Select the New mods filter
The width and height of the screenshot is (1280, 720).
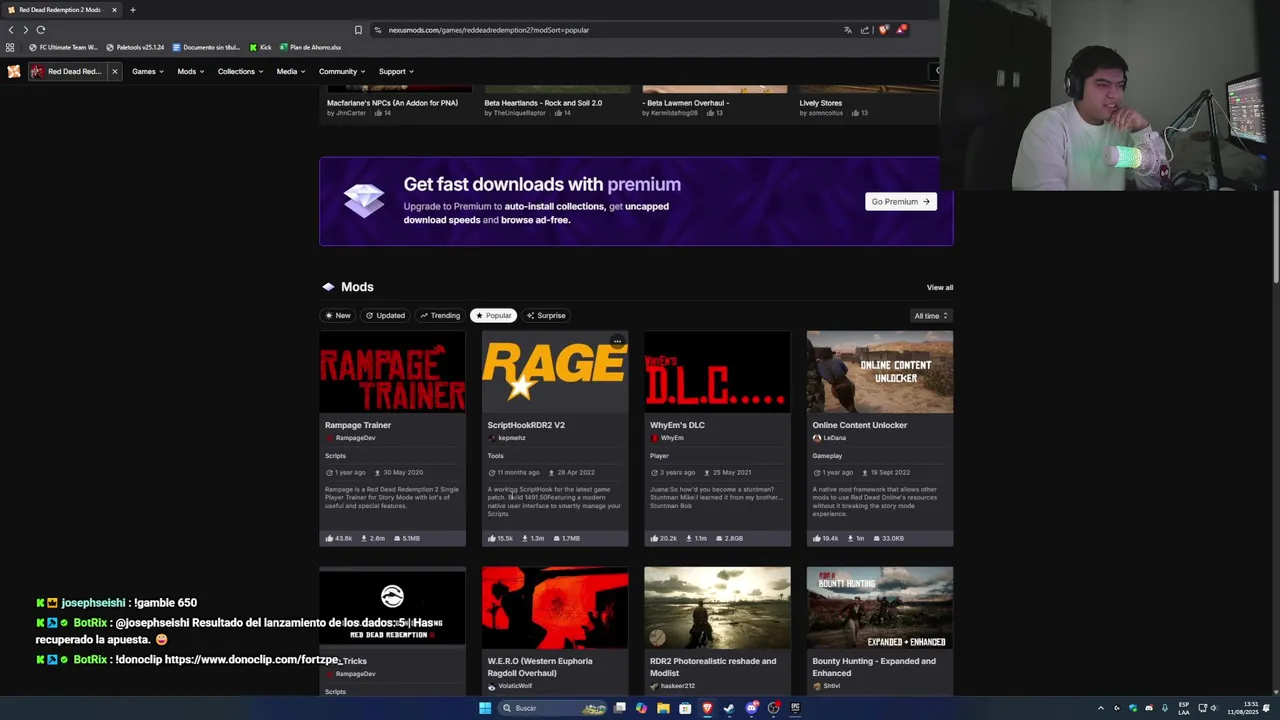pos(337,316)
